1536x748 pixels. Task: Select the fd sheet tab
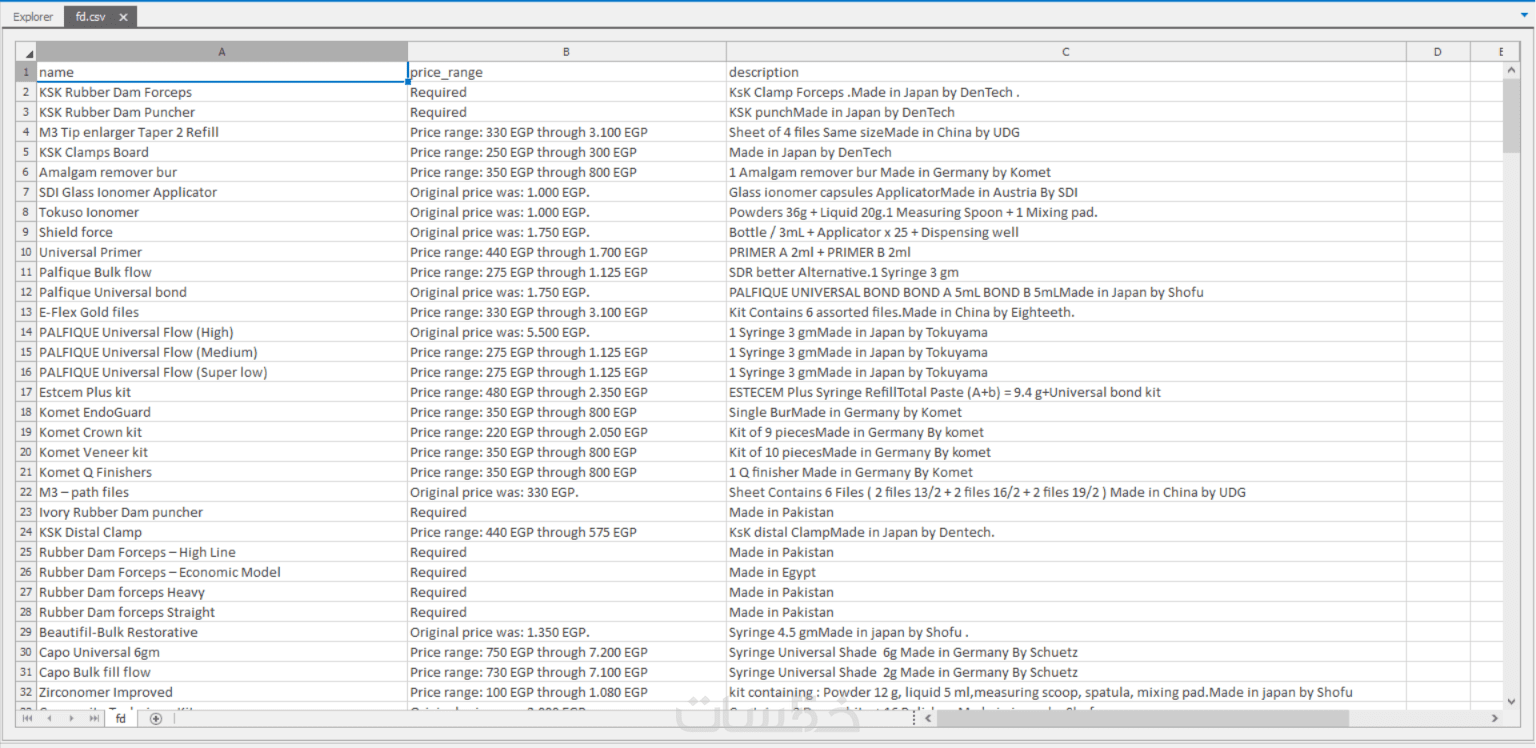[121, 718]
